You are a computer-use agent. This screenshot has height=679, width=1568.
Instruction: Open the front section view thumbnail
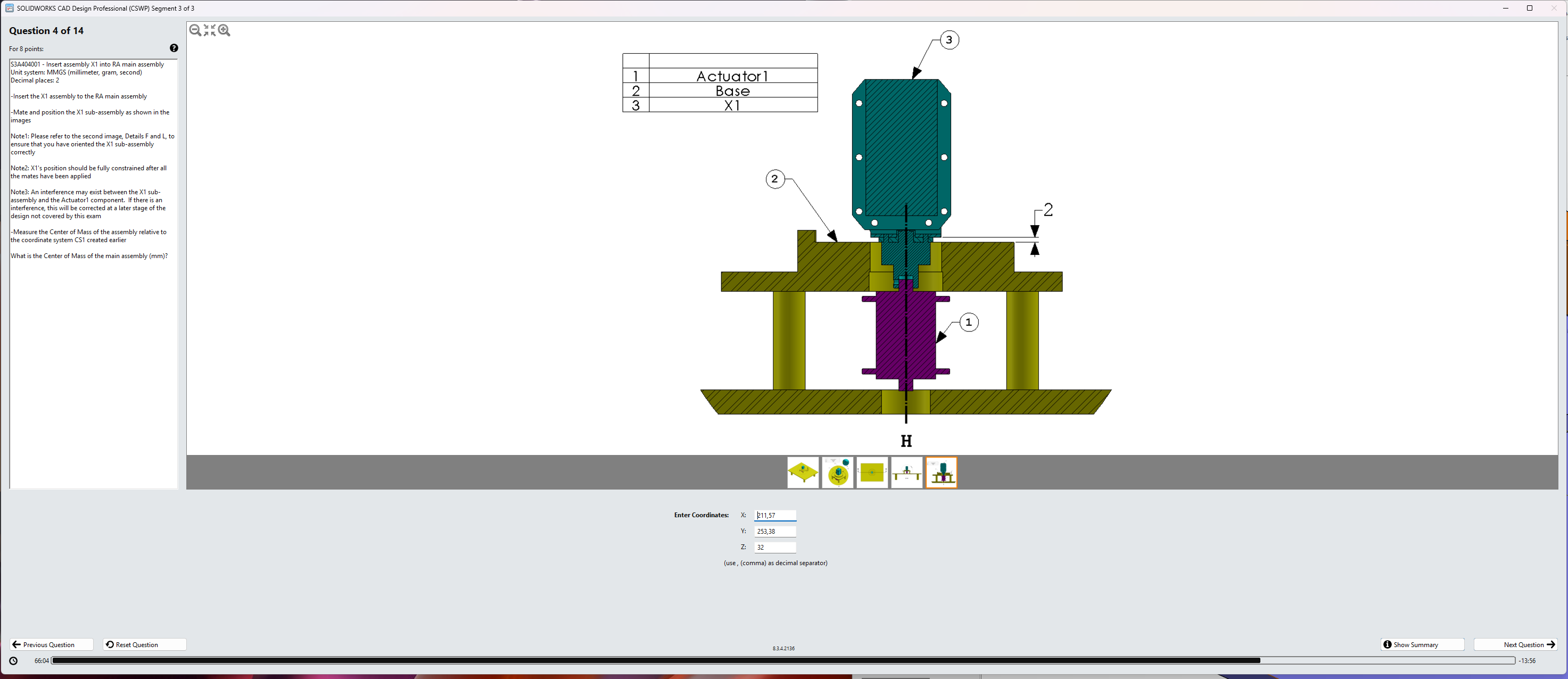(x=906, y=472)
